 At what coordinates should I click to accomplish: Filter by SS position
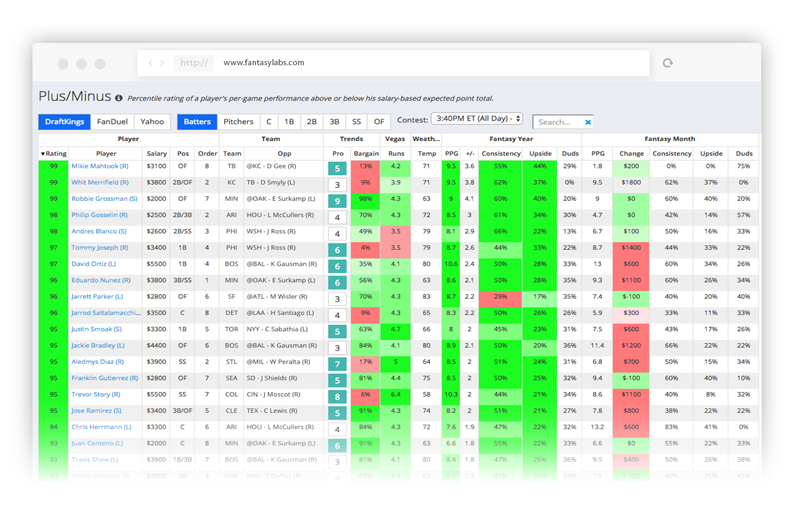pos(357,121)
